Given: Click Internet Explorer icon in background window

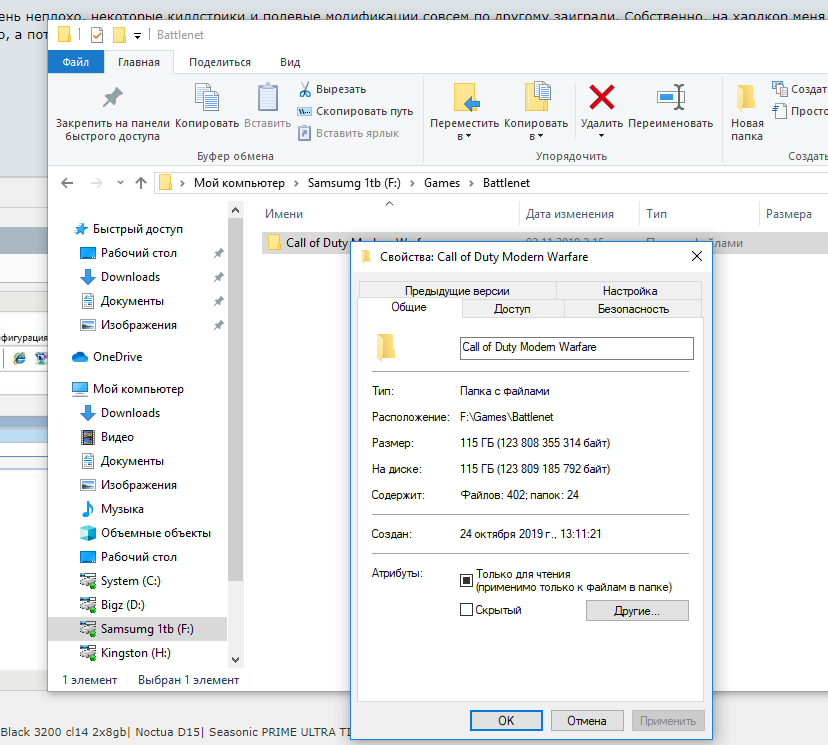Looking at the screenshot, I should (x=20, y=358).
